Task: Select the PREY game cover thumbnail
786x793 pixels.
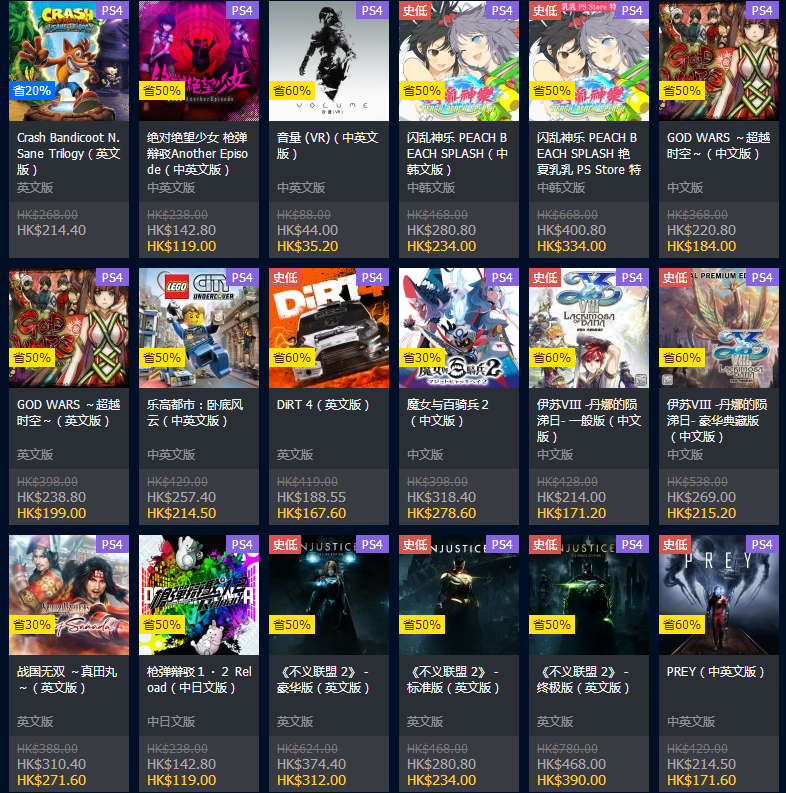Action: coord(719,595)
